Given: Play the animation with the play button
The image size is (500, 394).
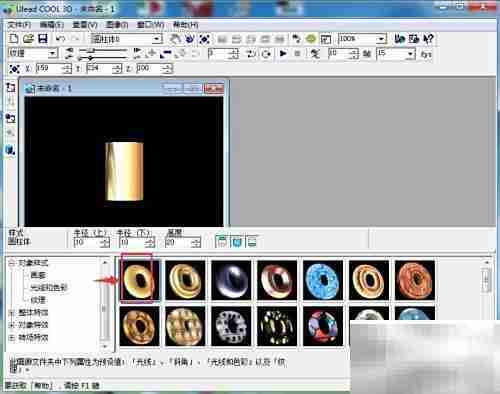Looking at the screenshot, I should pos(283,53).
